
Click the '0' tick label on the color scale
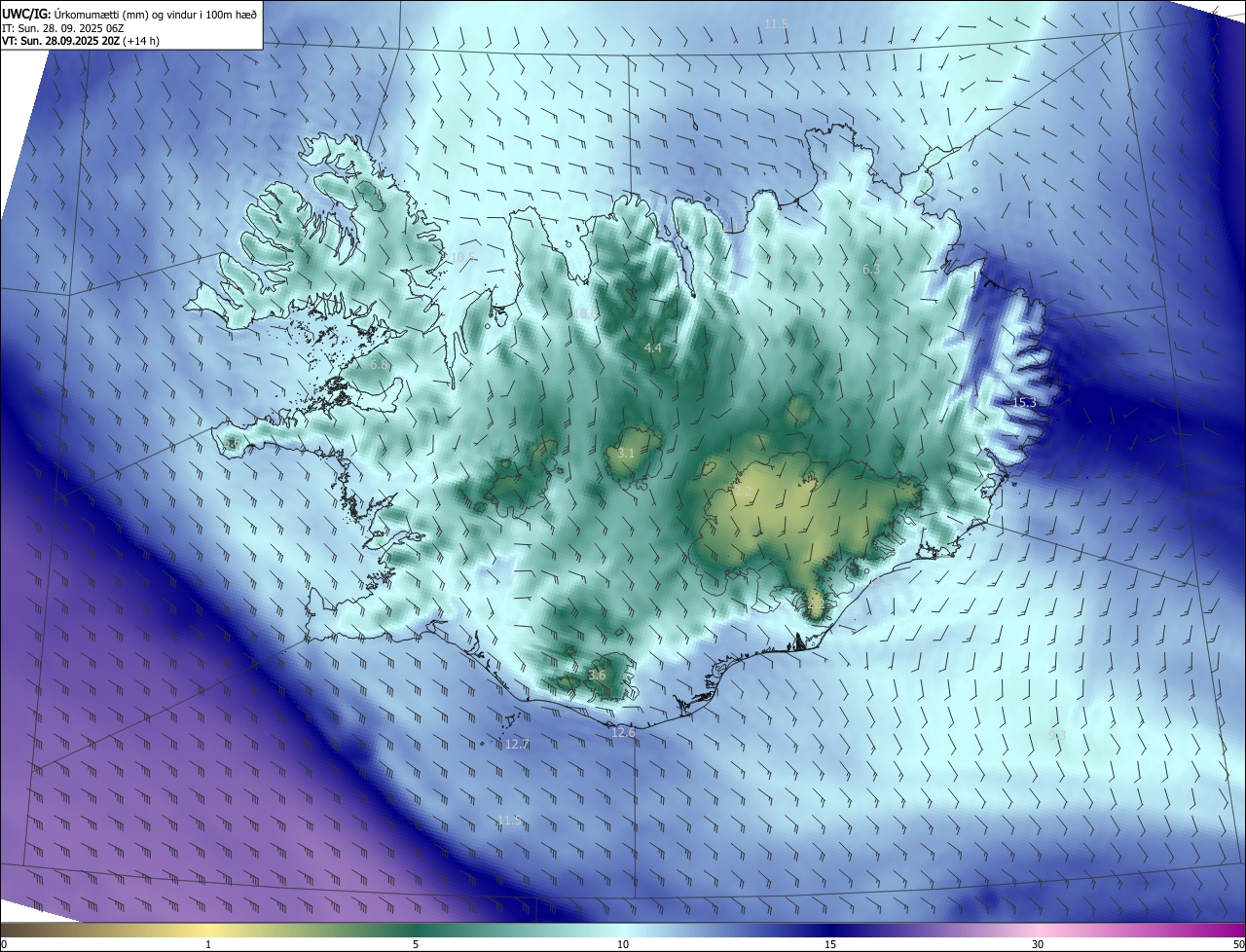click(4, 944)
